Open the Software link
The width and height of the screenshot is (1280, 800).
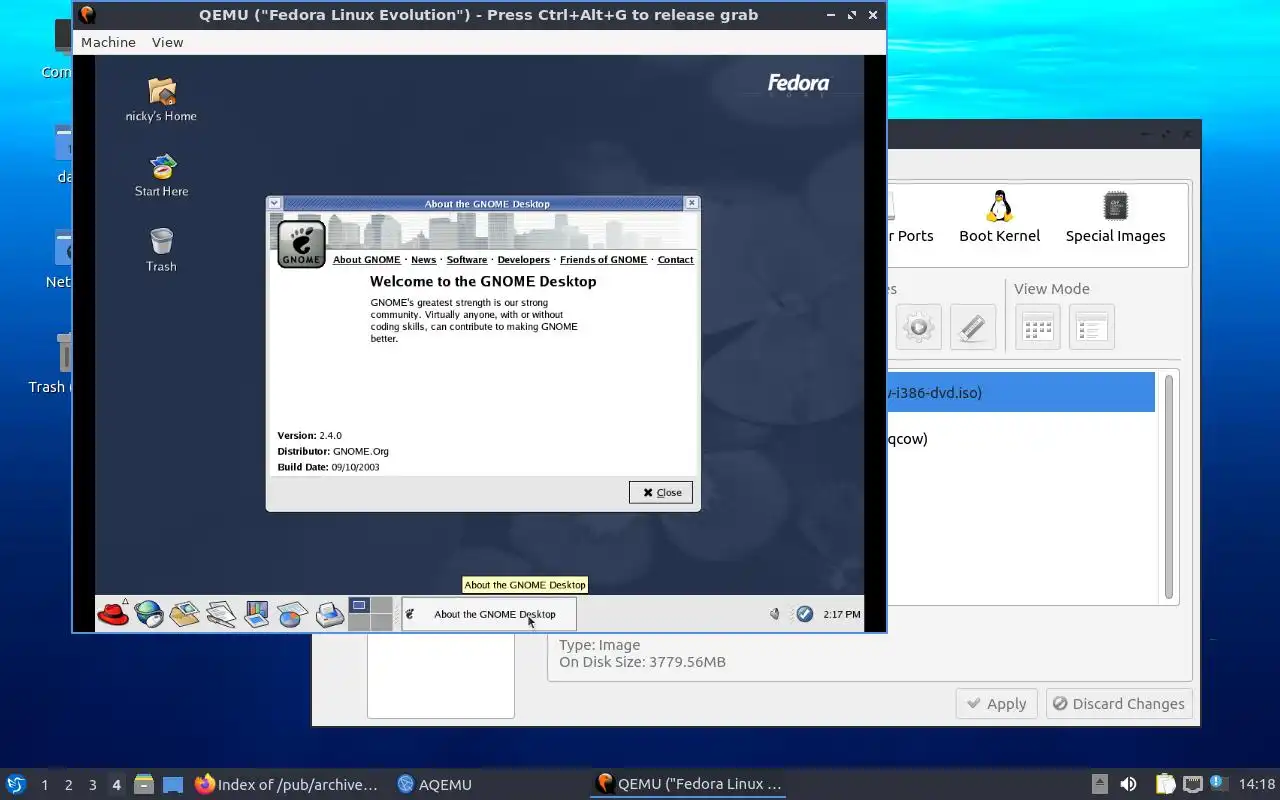[466, 260]
